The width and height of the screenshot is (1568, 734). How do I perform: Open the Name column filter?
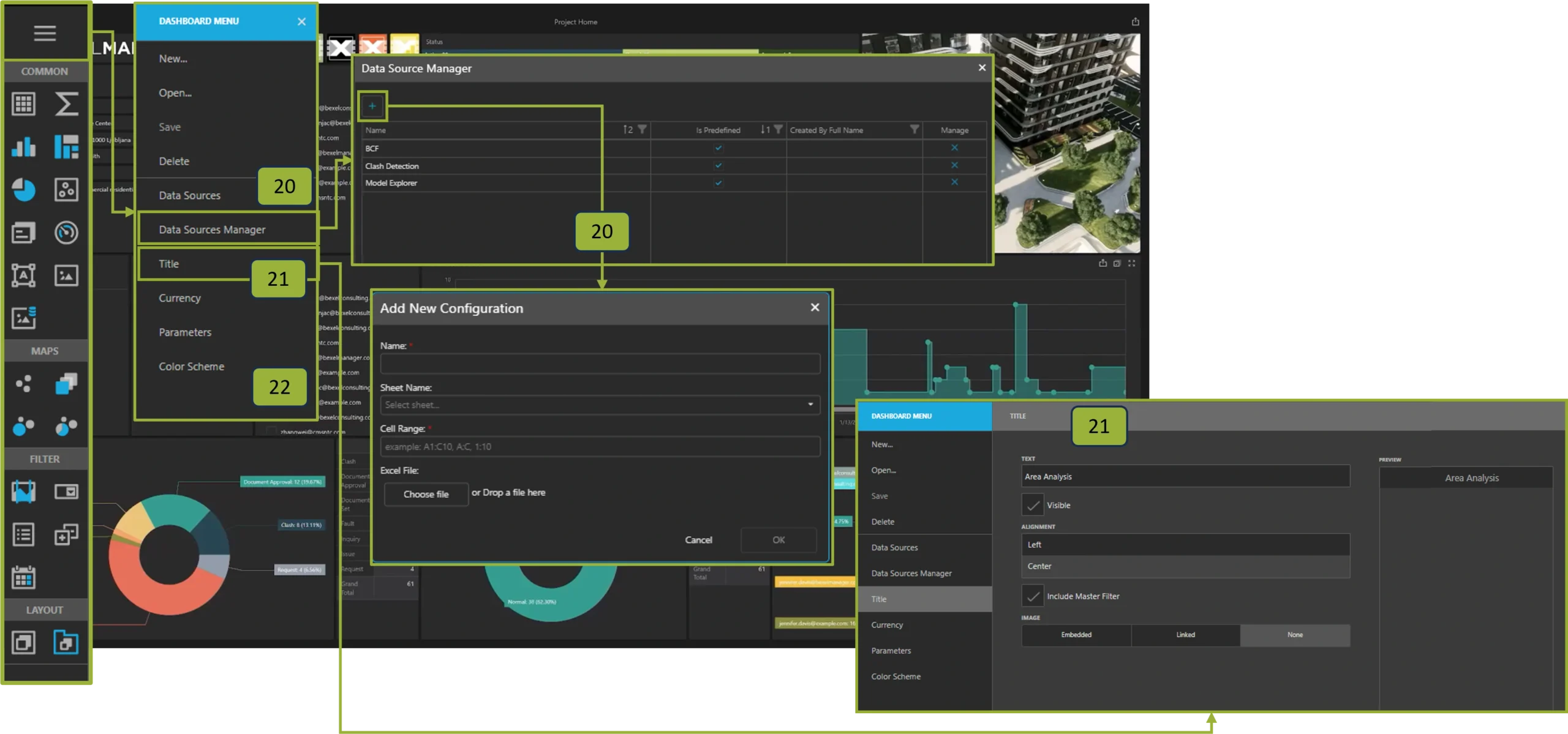(642, 130)
